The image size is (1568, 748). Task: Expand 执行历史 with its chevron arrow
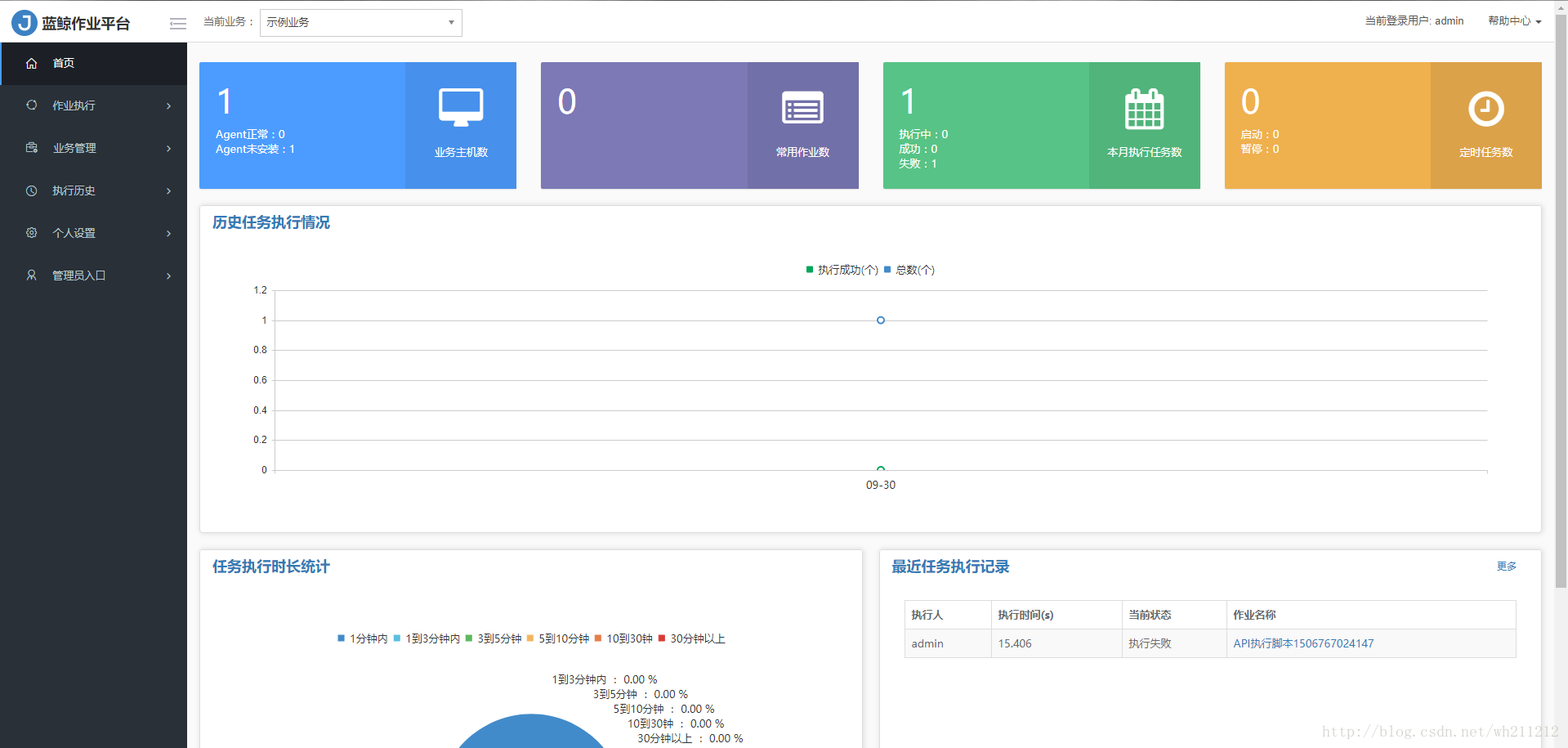point(169,191)
